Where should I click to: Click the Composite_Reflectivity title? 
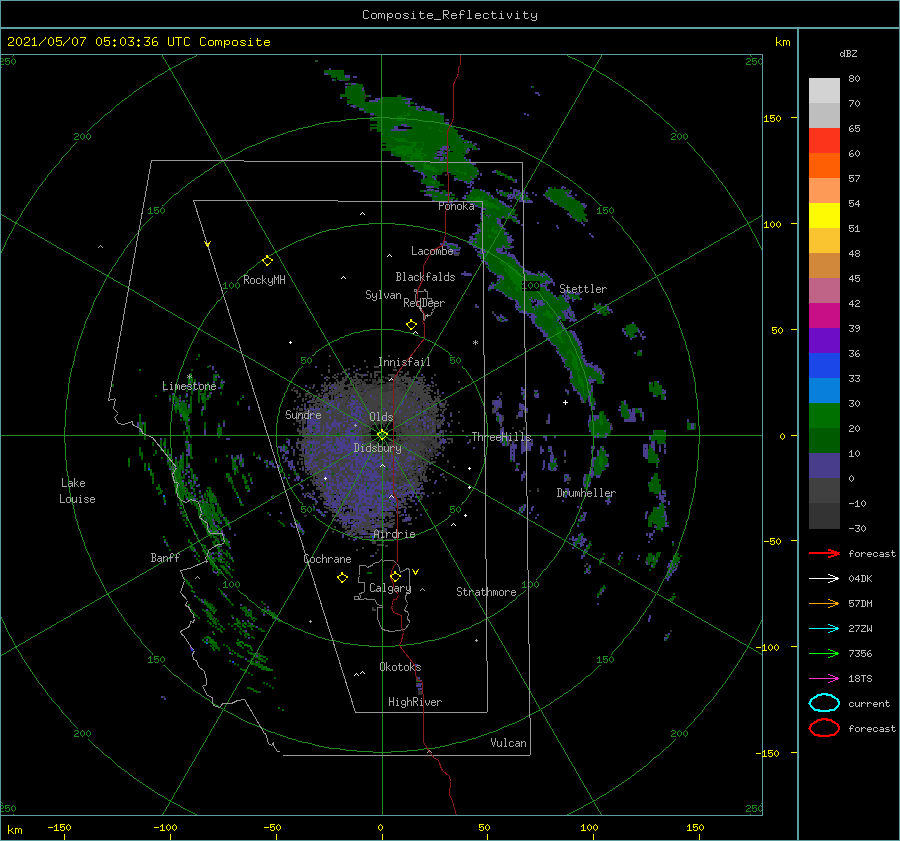pos(450,15)
